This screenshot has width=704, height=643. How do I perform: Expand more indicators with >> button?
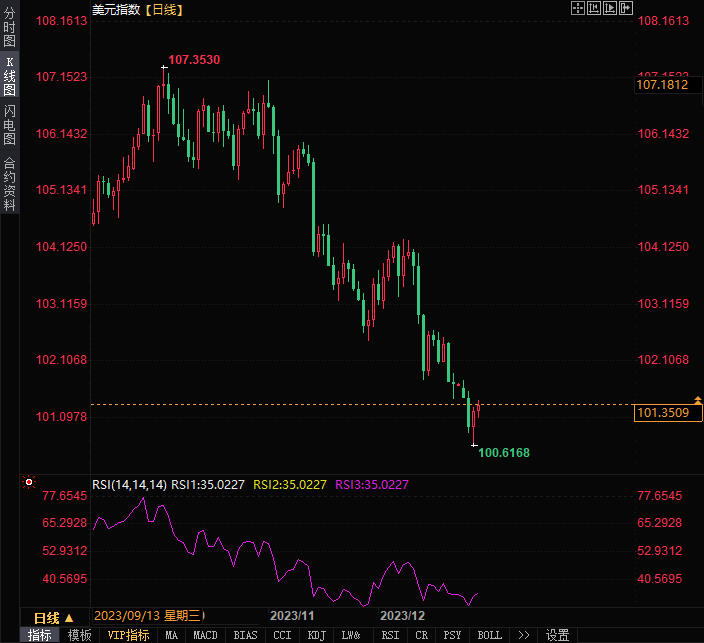[x=524, y=635]
